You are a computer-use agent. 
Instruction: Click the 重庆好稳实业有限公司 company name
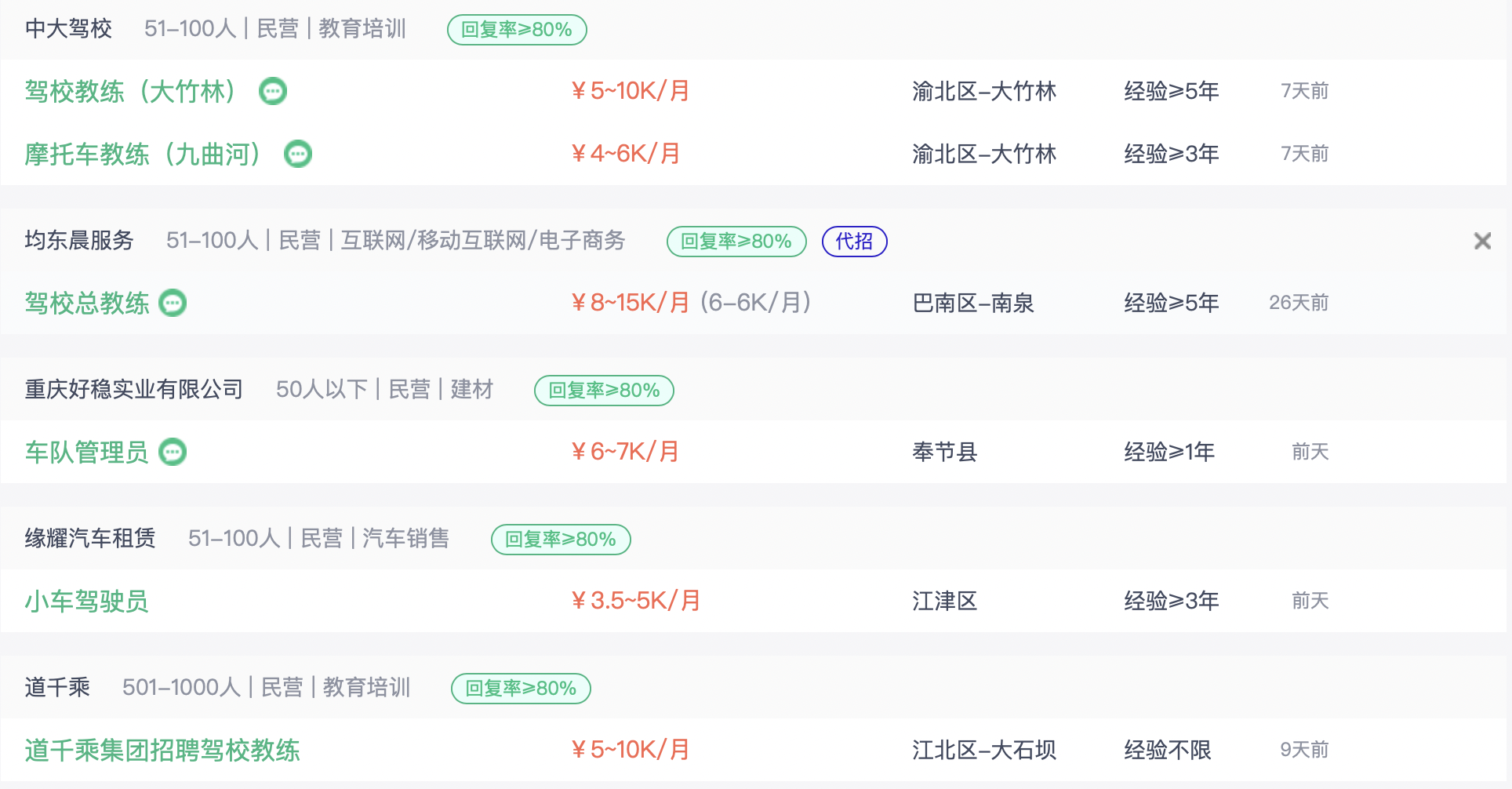[x=134, y=389]
